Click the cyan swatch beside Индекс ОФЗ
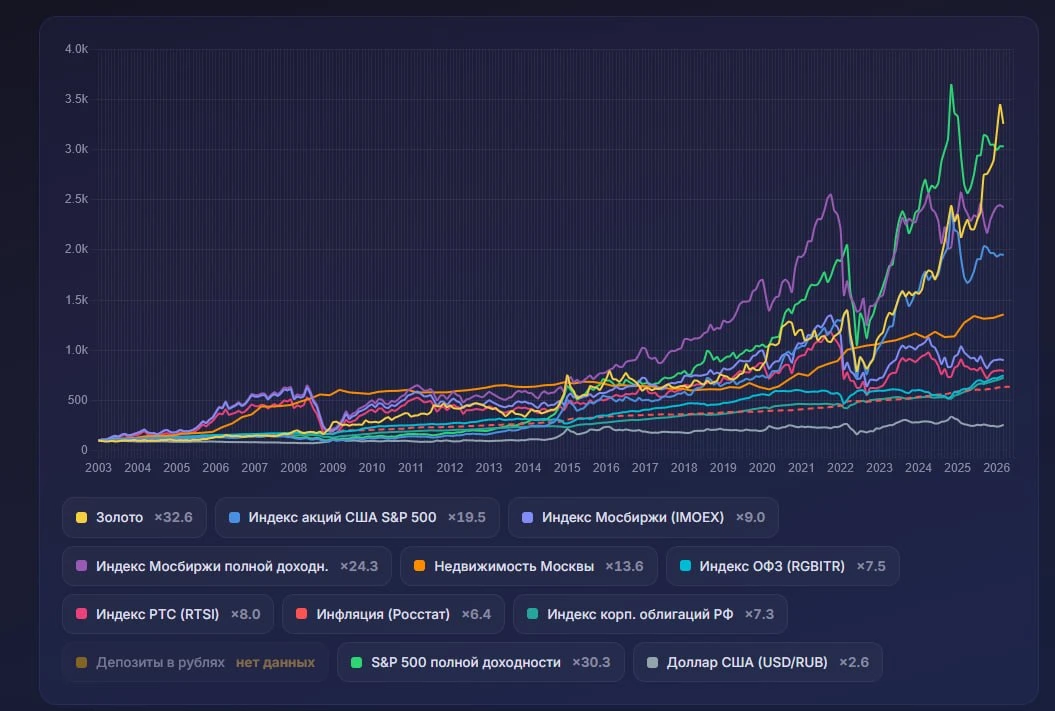The width and height of the screenshot is (1055, 711). 685,566
